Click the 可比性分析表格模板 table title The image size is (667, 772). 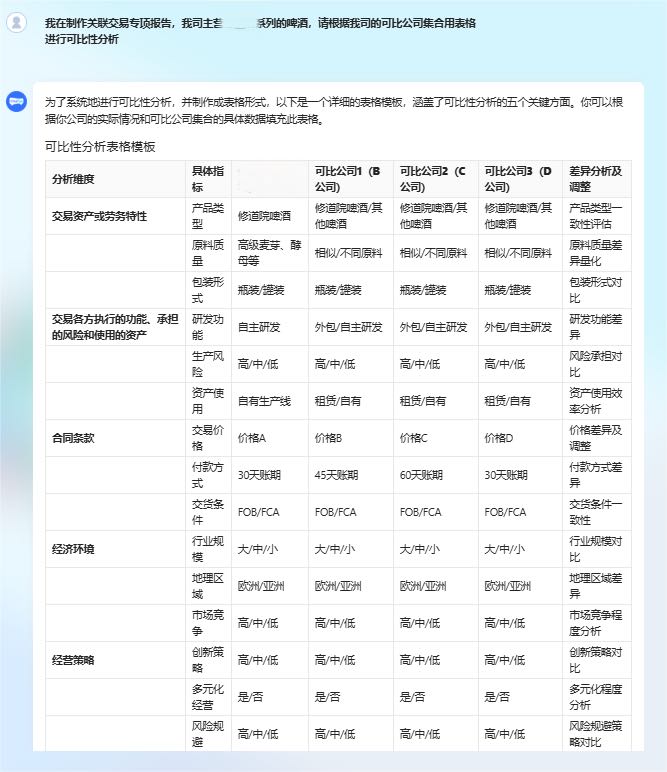100,147
